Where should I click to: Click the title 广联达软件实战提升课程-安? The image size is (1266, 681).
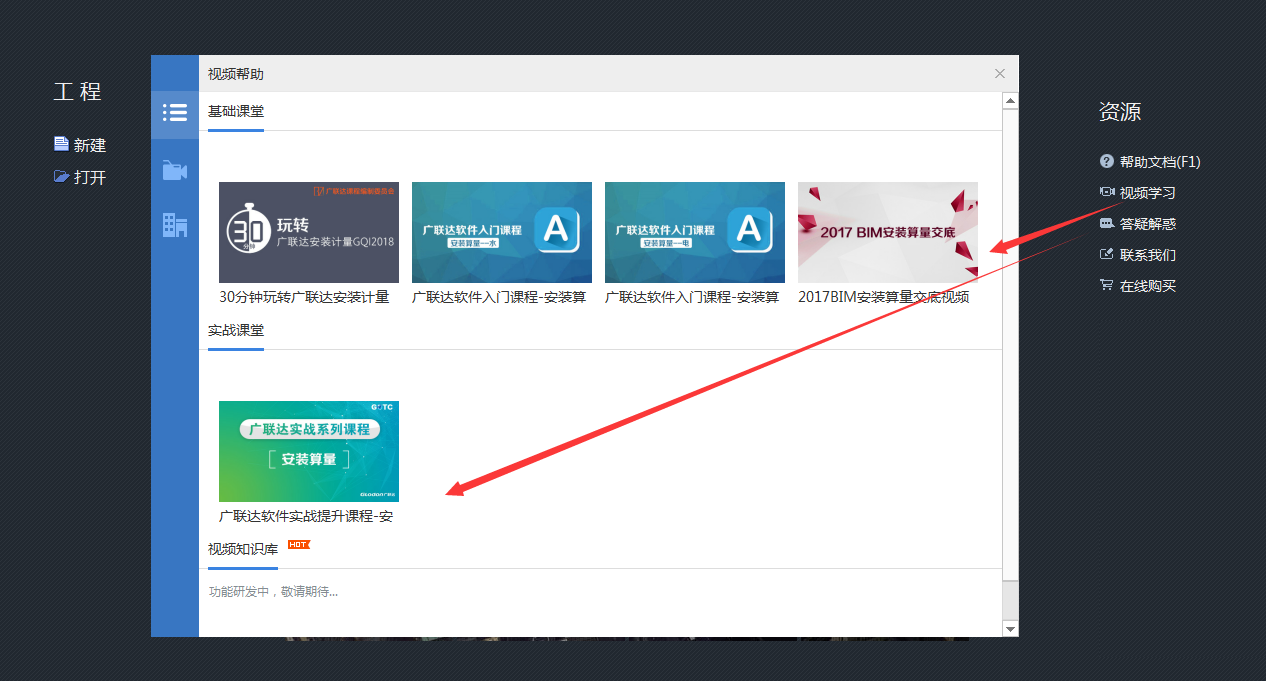coord(306,516)
